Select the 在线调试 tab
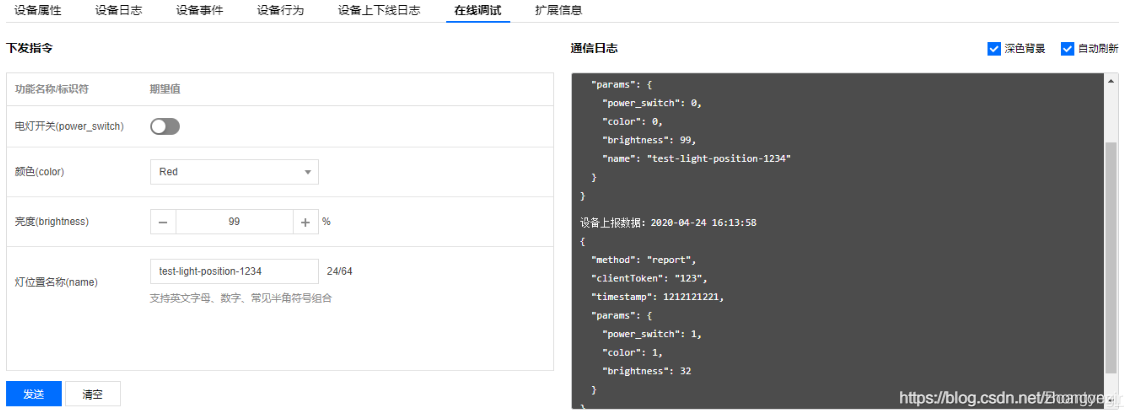Image resolution: width=1133 pixels, height=417 pixels. point(478,10)
